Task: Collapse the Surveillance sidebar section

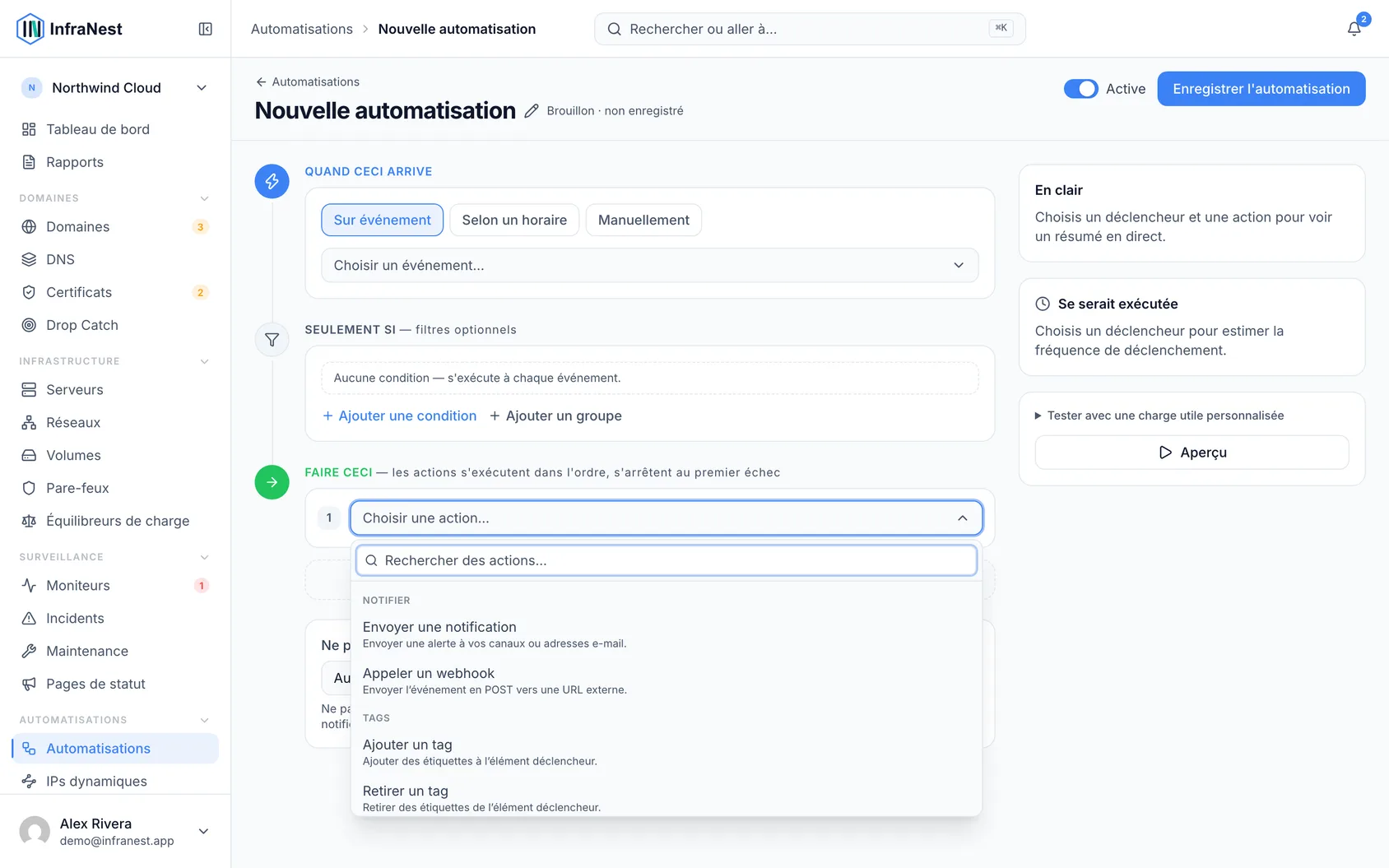Action: 204,557
